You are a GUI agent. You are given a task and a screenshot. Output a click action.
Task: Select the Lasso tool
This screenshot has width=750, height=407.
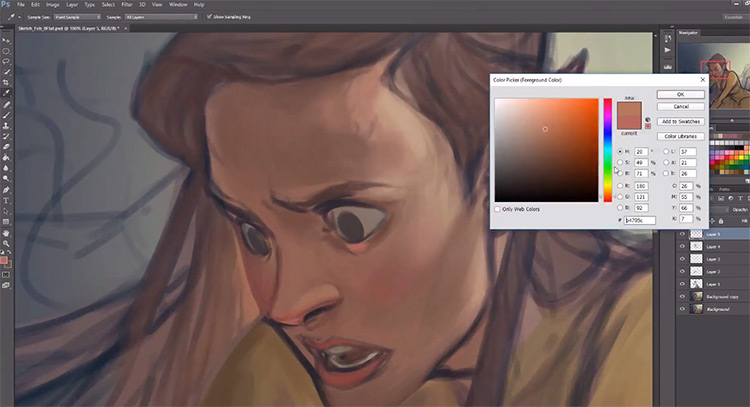(6, 61)
